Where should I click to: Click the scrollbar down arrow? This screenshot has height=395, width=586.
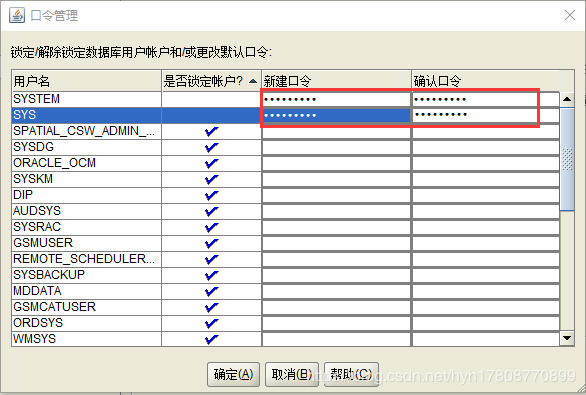(x=567, y=339)
